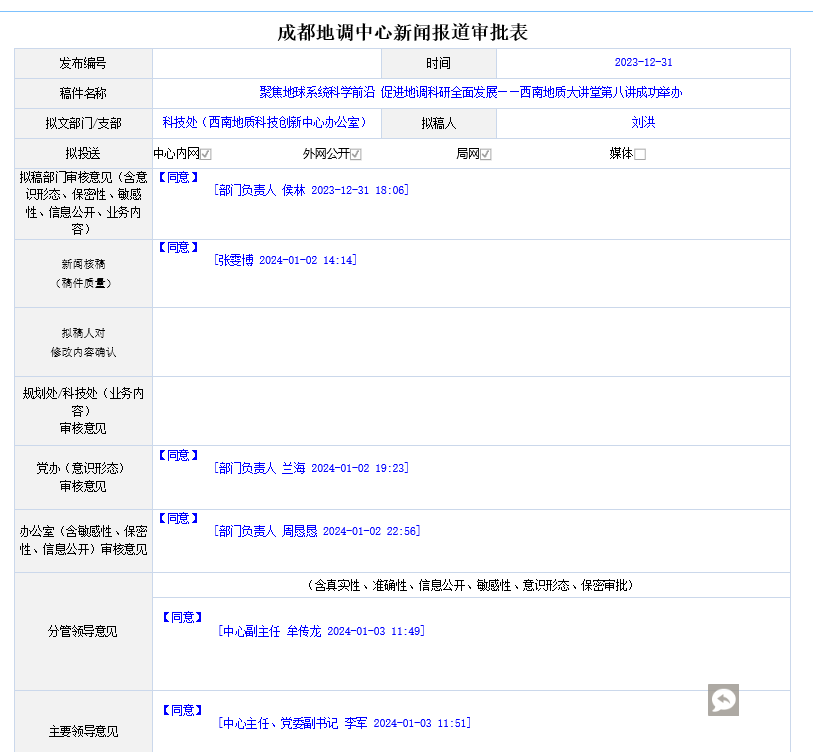
Task: Click the form title 成都地调中心新闻报道审批表
Action: tap(402, 32)
